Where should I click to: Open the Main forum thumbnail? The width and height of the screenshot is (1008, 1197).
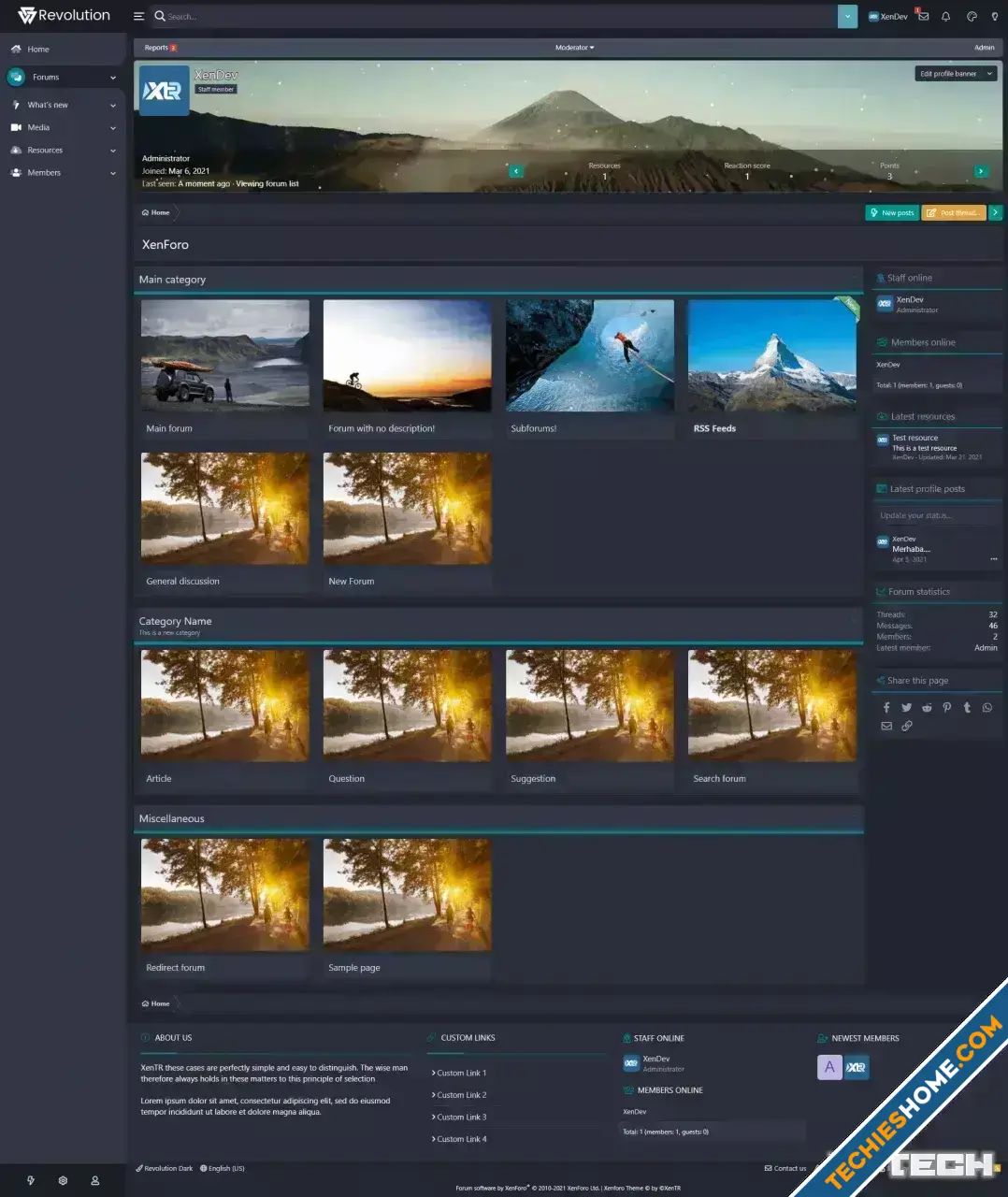coord(225,354)
